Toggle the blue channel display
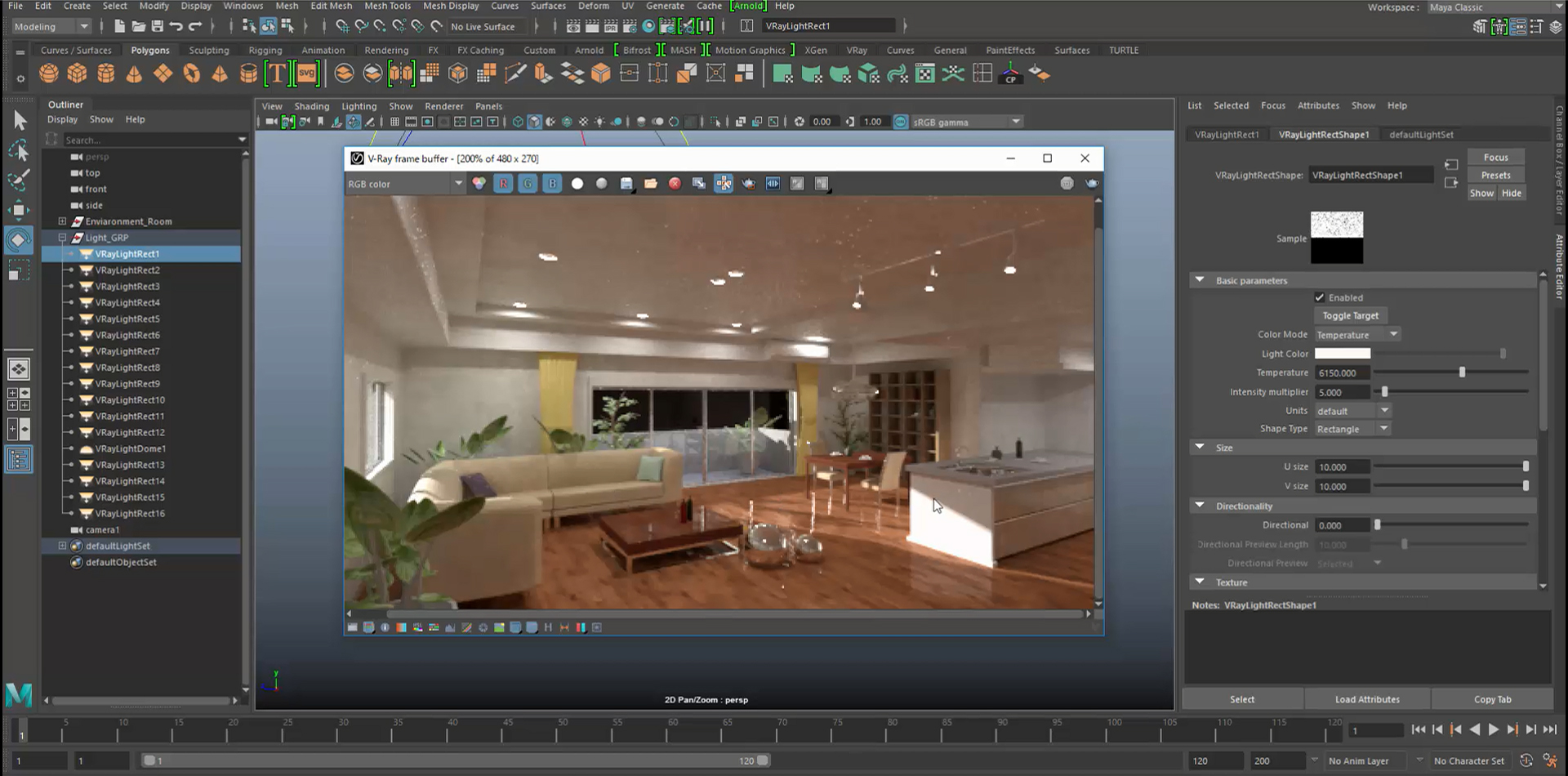Screen dimensions: 1568x776 [552, 183]
